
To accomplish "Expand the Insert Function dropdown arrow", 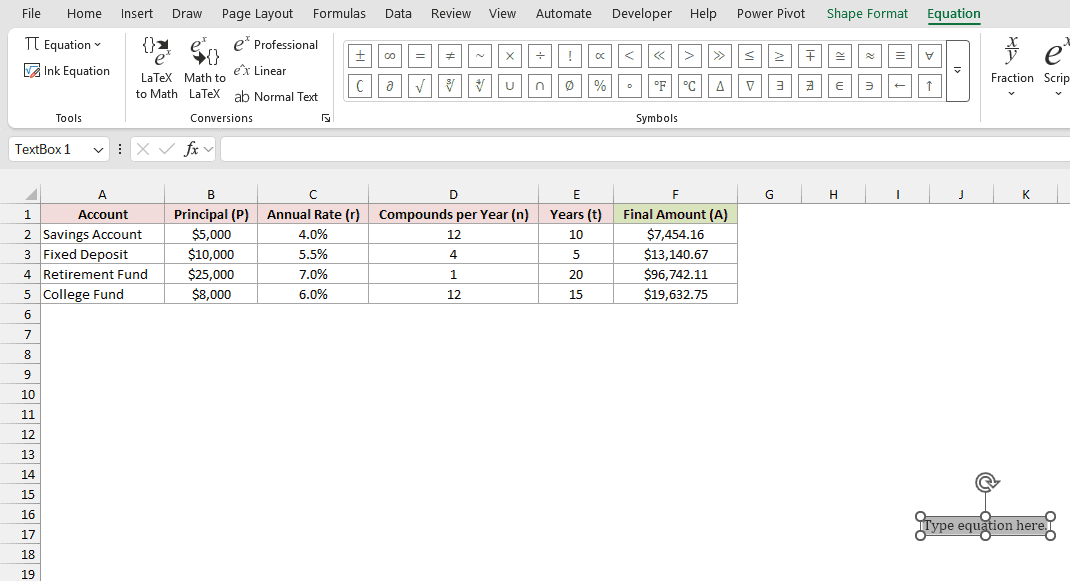I will pos(208,149).
